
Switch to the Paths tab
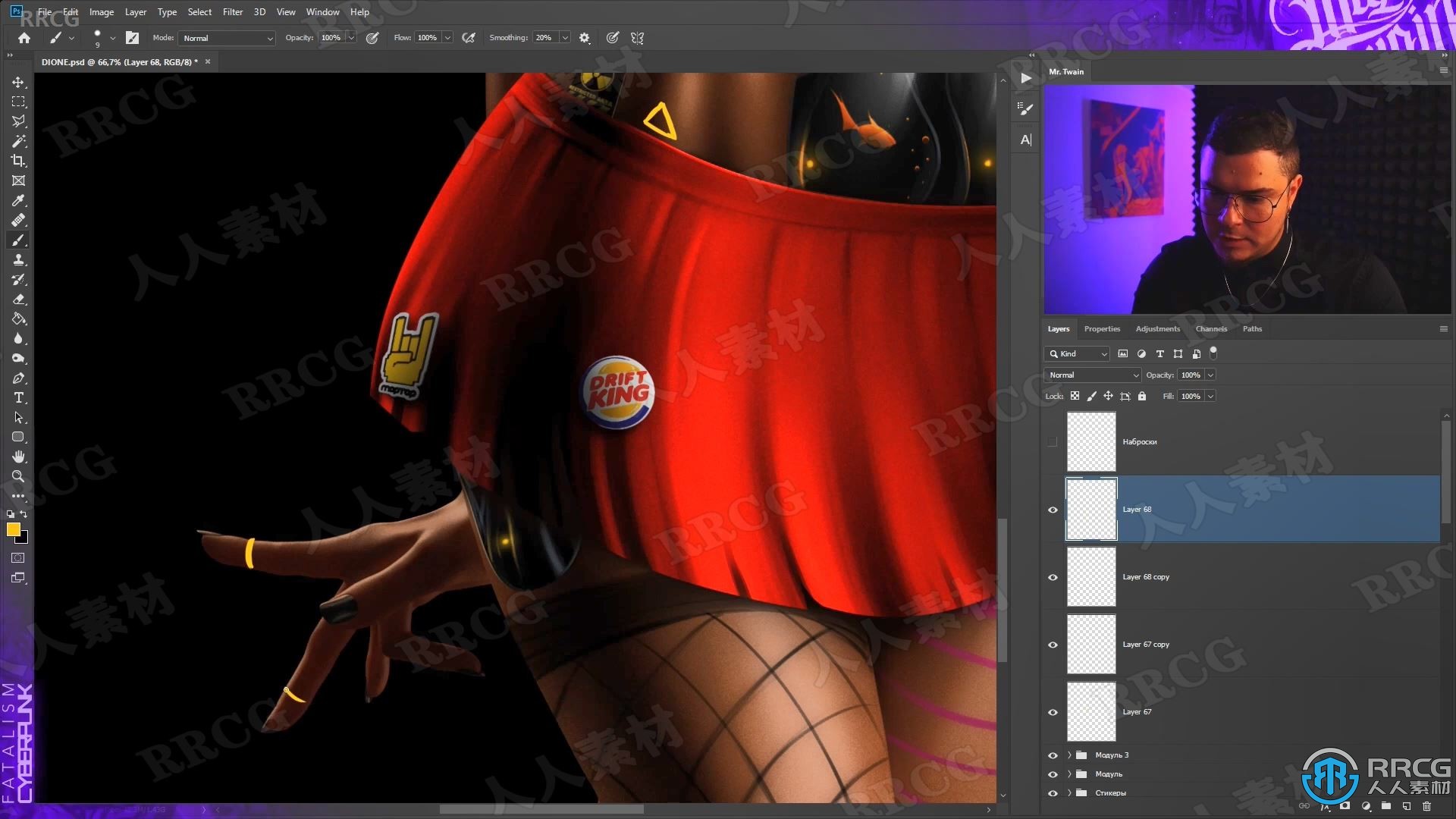pos(1252,329)
